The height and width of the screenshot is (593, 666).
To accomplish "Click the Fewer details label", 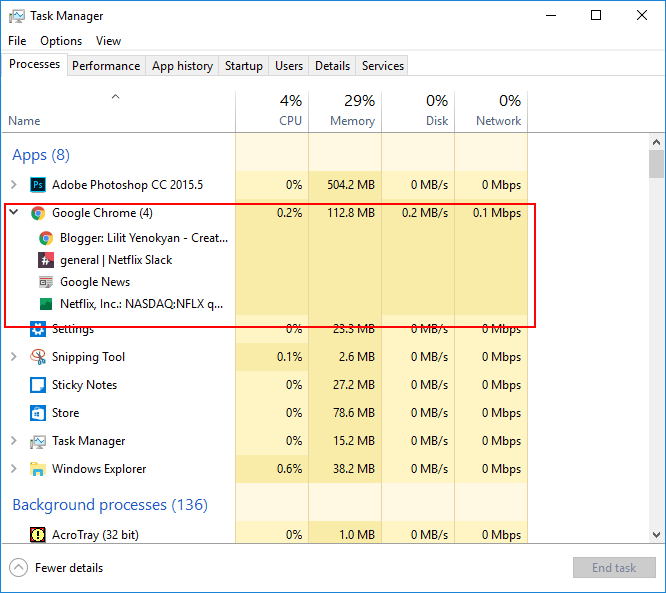I will point(69,568).
